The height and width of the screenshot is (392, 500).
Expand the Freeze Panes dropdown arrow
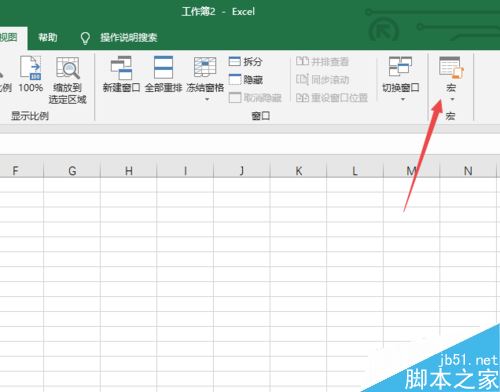click(207, 99)
